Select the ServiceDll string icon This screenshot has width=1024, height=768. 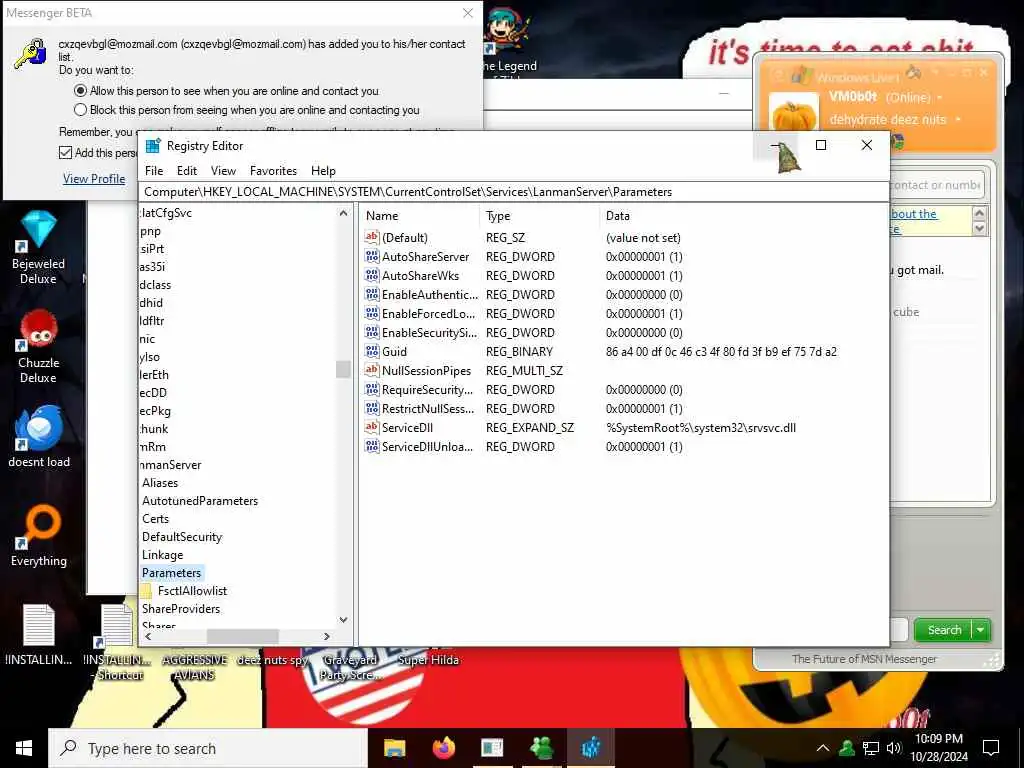372,427
